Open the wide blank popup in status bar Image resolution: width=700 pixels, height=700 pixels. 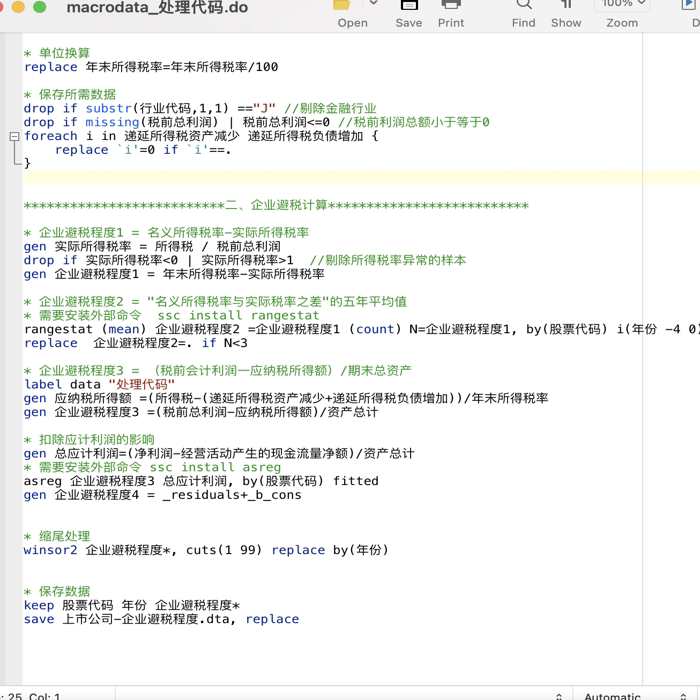point(344,696)
